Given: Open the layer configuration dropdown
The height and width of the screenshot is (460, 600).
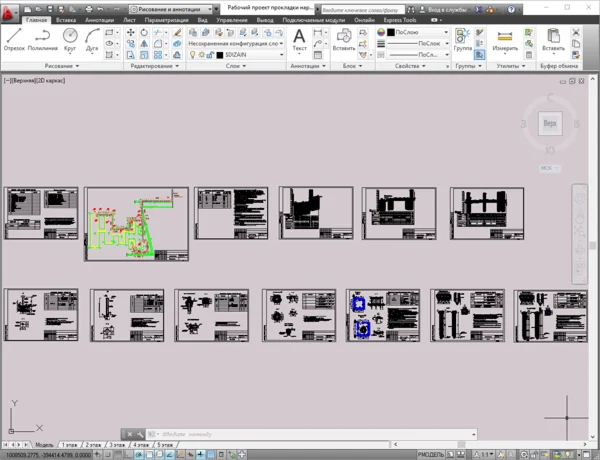Looking at the screenshot, I should coord(235,44).
